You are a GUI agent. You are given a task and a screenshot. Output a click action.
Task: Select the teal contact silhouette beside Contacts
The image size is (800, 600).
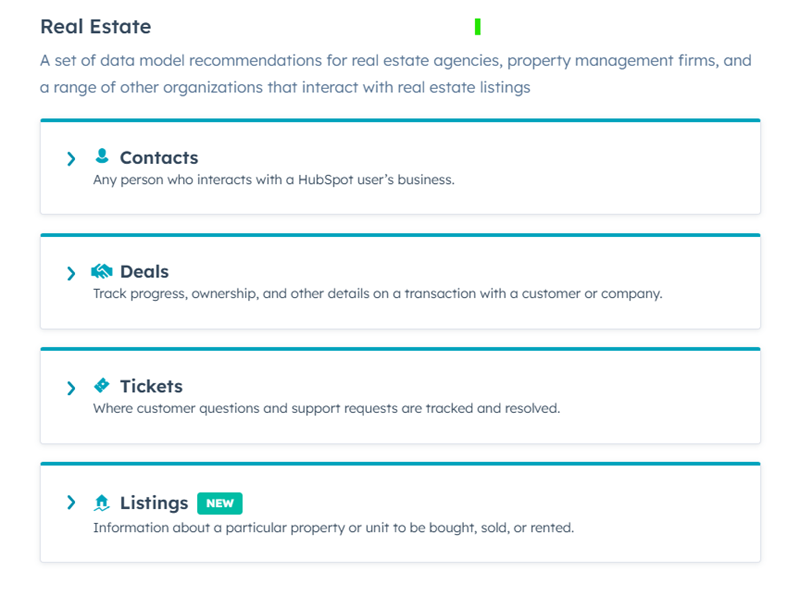(103, 156)
